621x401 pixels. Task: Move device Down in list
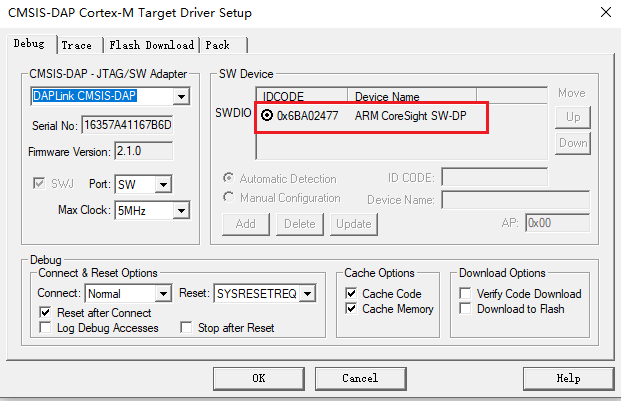coord(573,143)
